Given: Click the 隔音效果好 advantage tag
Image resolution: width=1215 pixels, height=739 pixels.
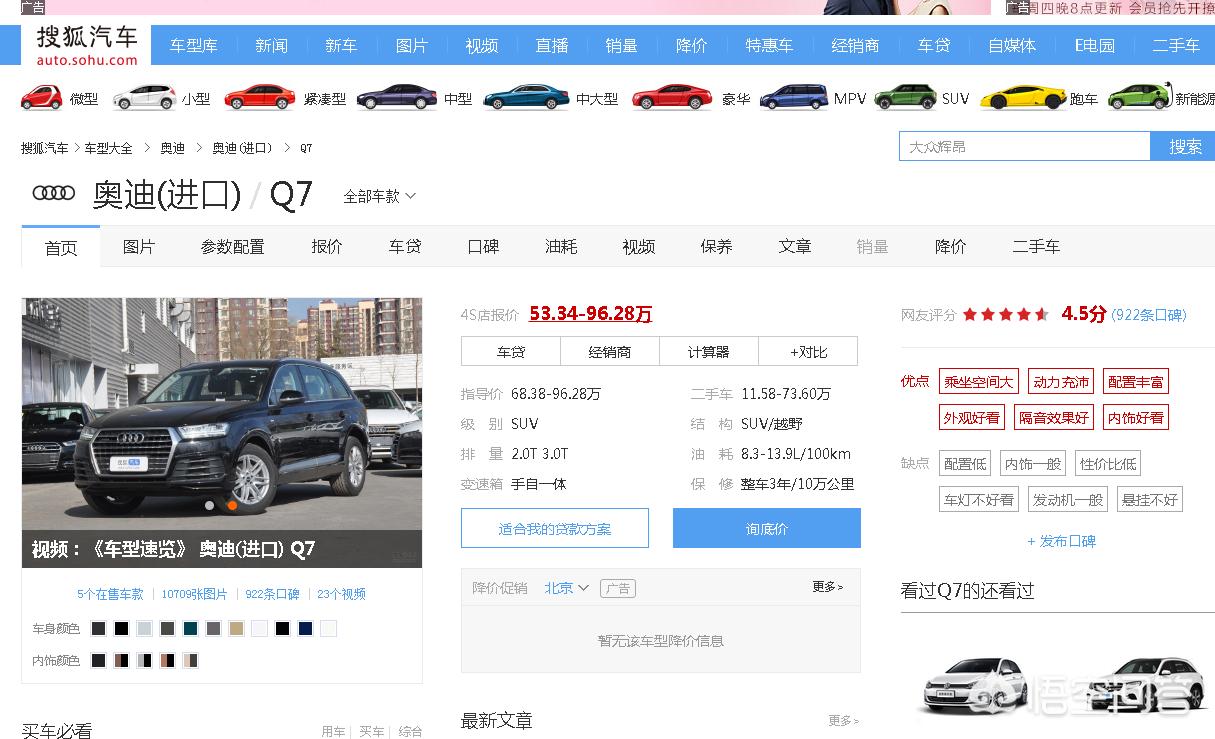Looking at the screenshot, I should (x=1053, y=418).
